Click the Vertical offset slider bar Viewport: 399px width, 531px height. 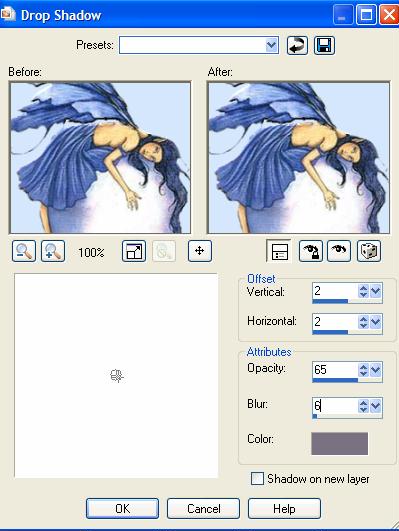click(x=348, y=301)
